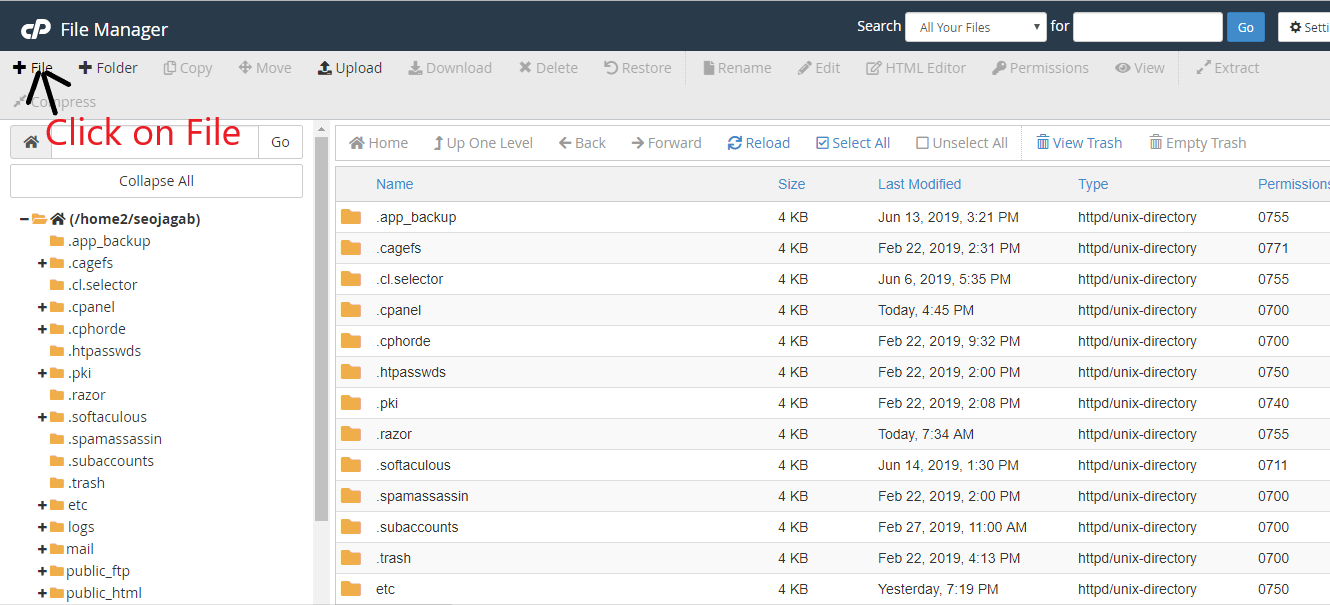Open the HTML Editor tool

(916, 68)
